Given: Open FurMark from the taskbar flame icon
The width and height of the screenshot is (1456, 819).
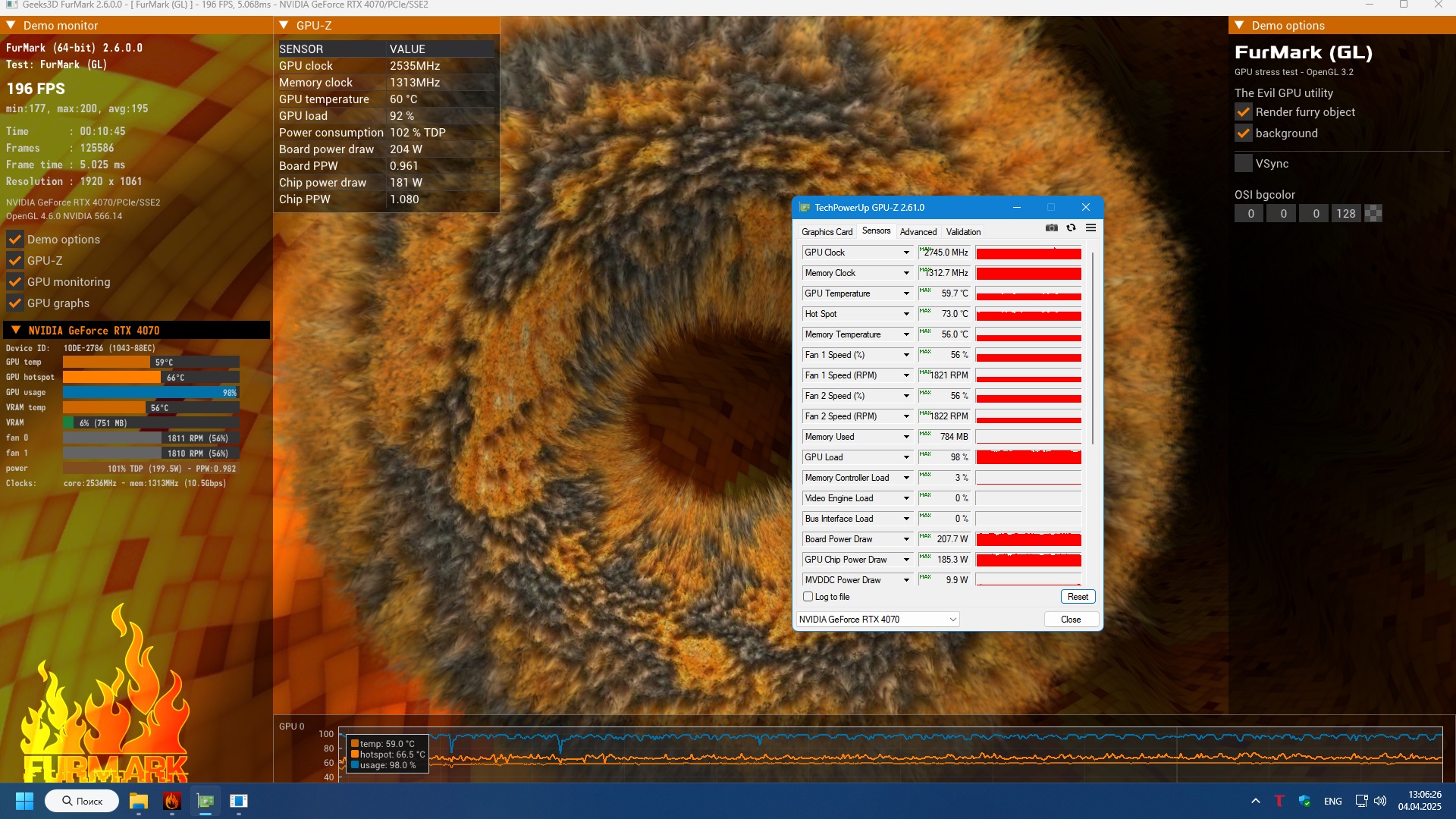Looking at the screenshot, I should 172,801.
